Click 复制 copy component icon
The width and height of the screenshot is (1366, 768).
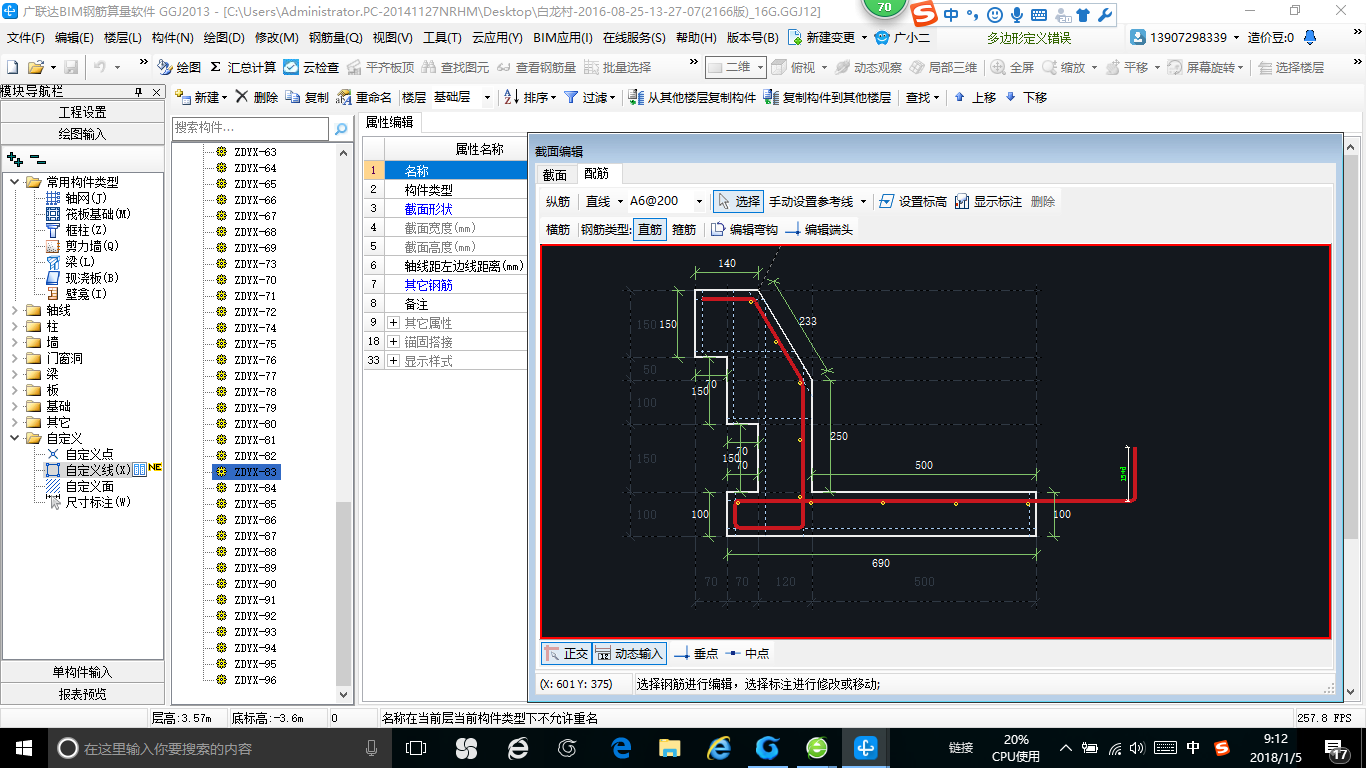(x=307, y=97)
